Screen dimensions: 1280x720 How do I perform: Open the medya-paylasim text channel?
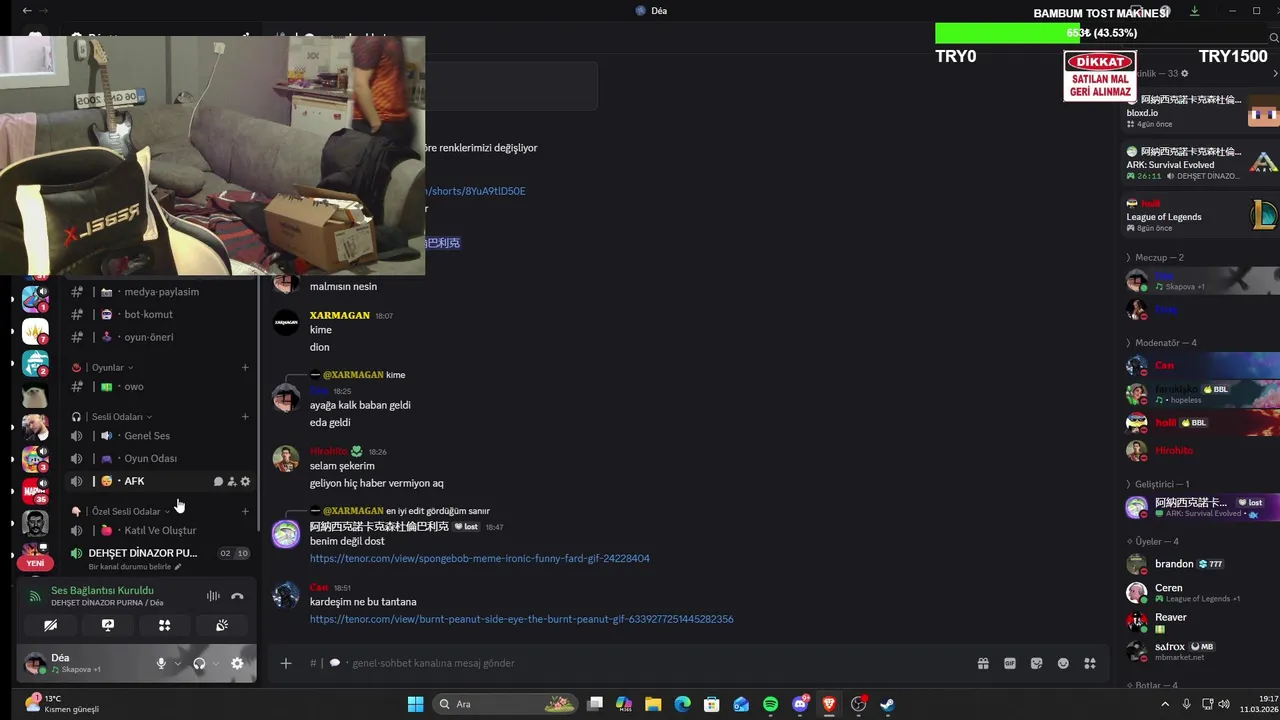(160, 292)
